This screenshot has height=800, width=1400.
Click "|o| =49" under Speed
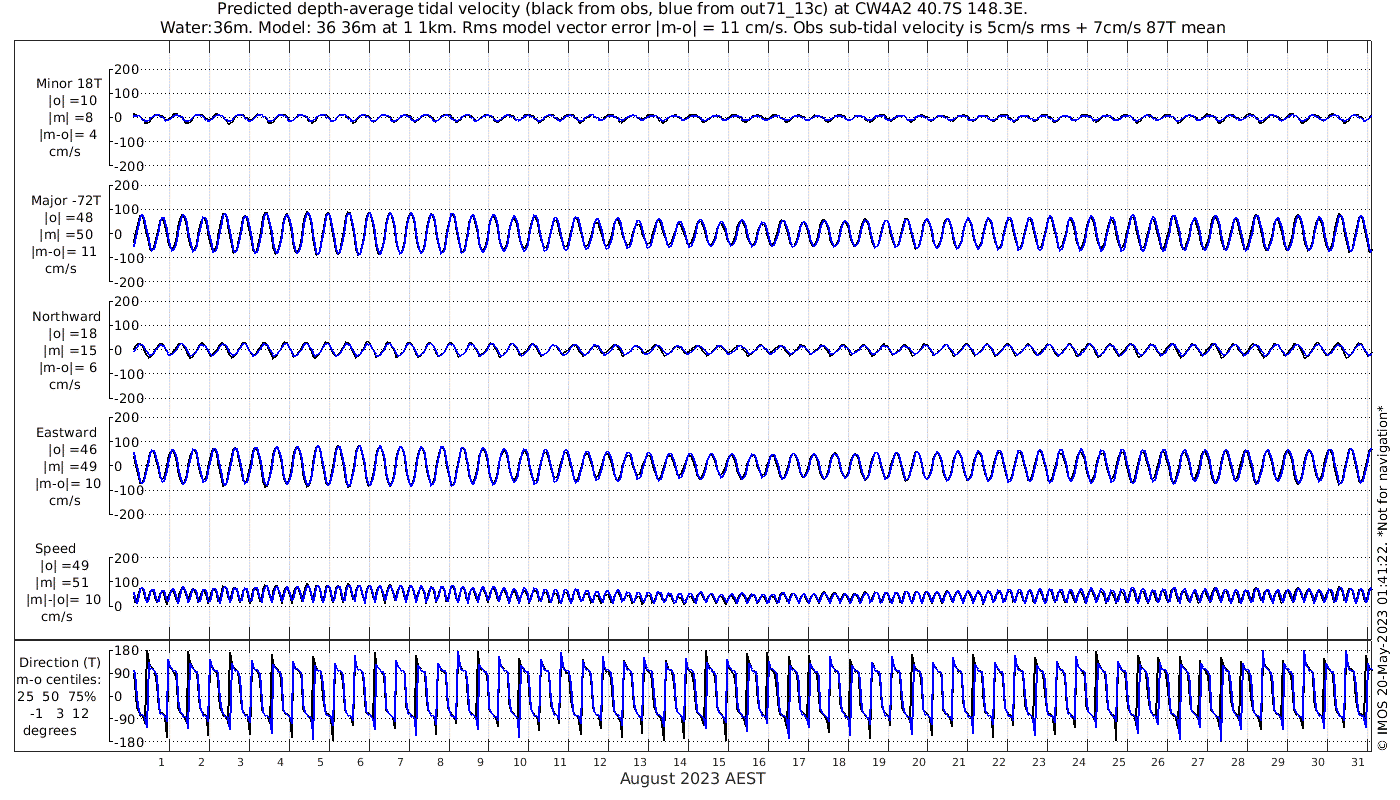pyautogui.click(x=66, y=566)
